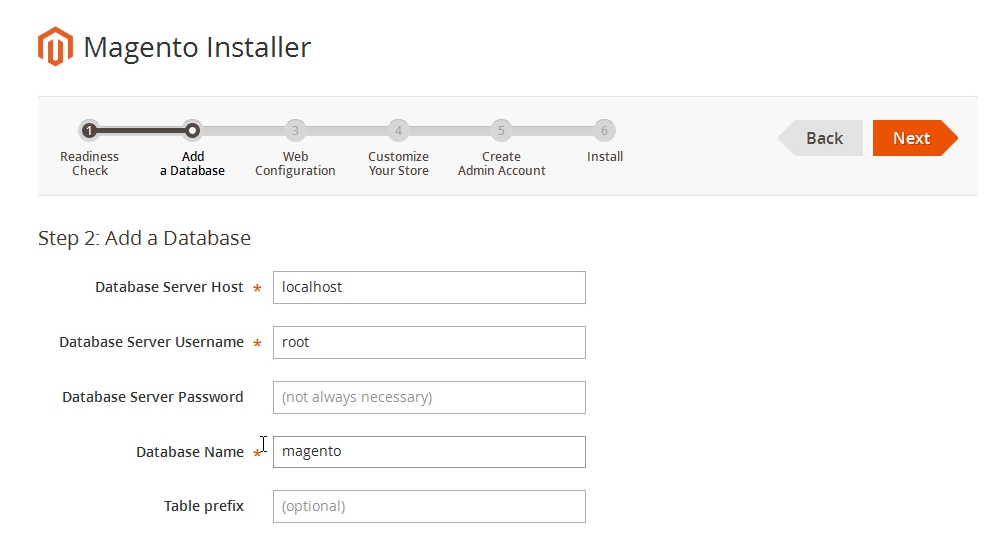Select step 3 Web Configuration circle

[295, 130]
